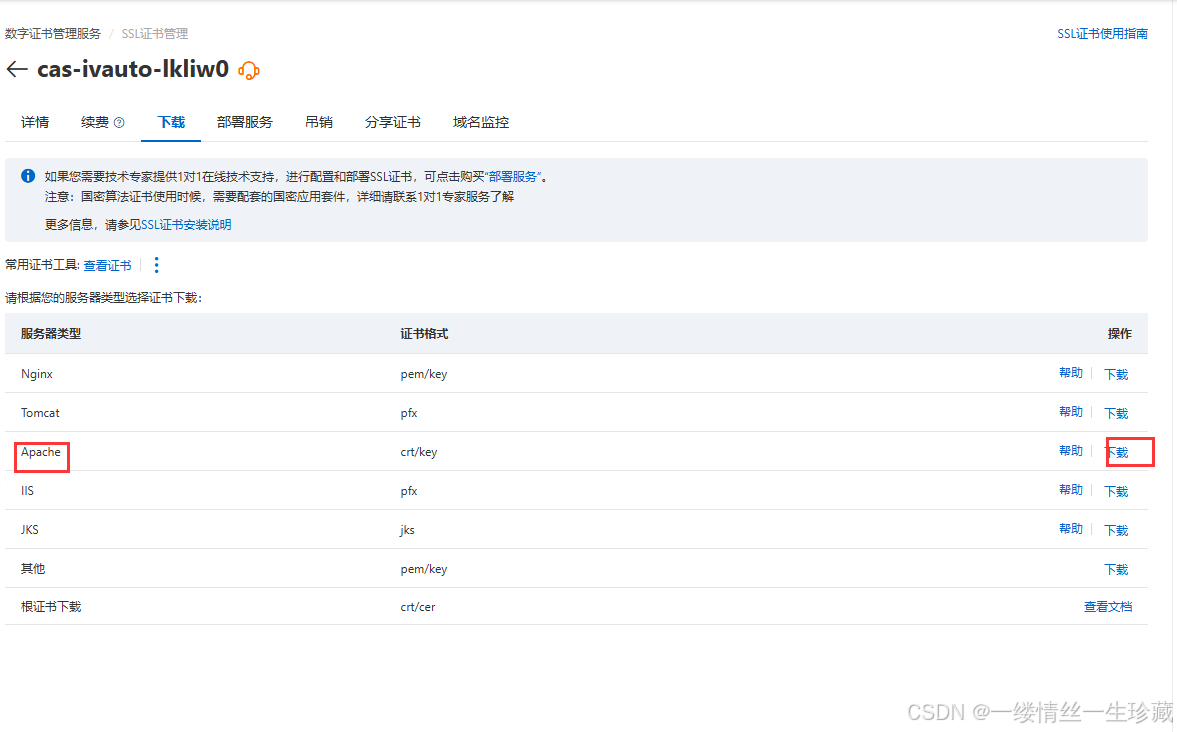This screenshot has width=1177, height=732.
Task: Open 查看文档 for 根证书下载
Action: pos(1108,606)
